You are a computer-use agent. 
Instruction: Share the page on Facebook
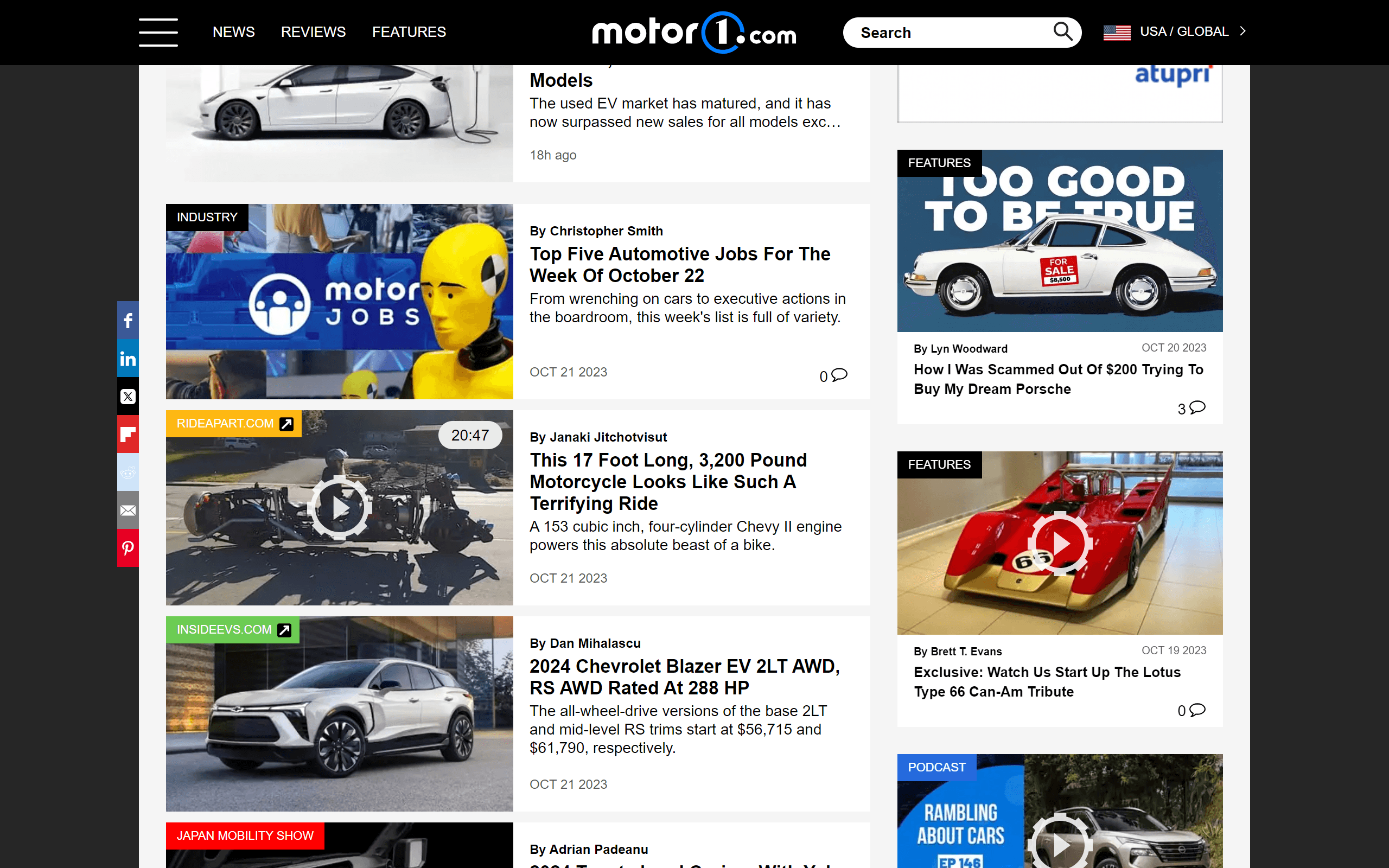128,320
